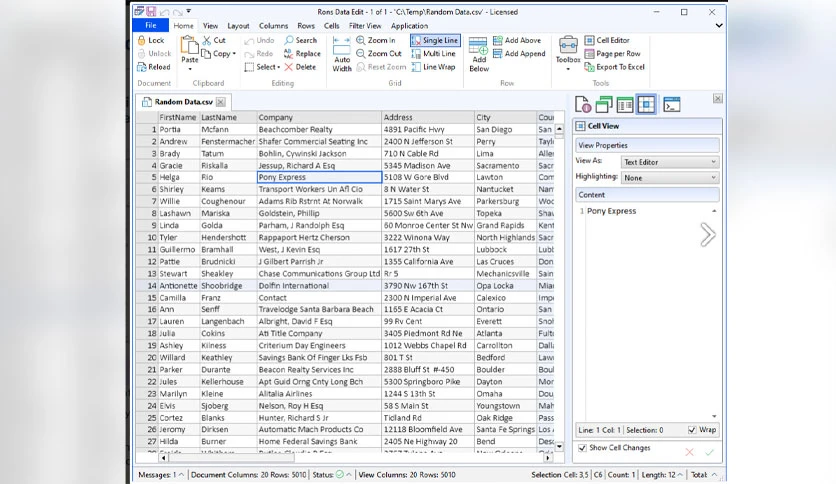This screenshot has width=836, height=484.
Task: Expand the Messages status item
Action: tap(181, 474)
